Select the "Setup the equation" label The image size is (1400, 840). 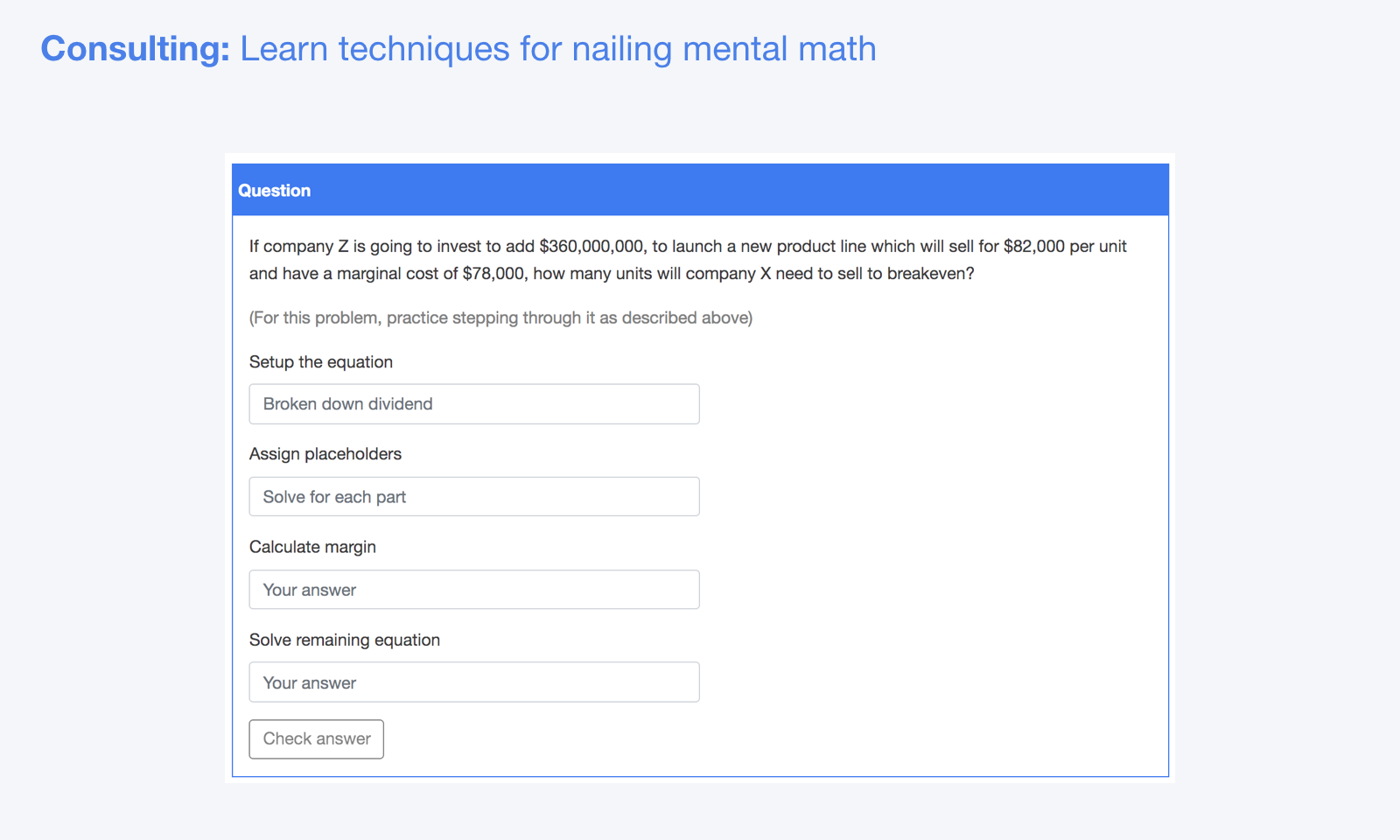320,361
